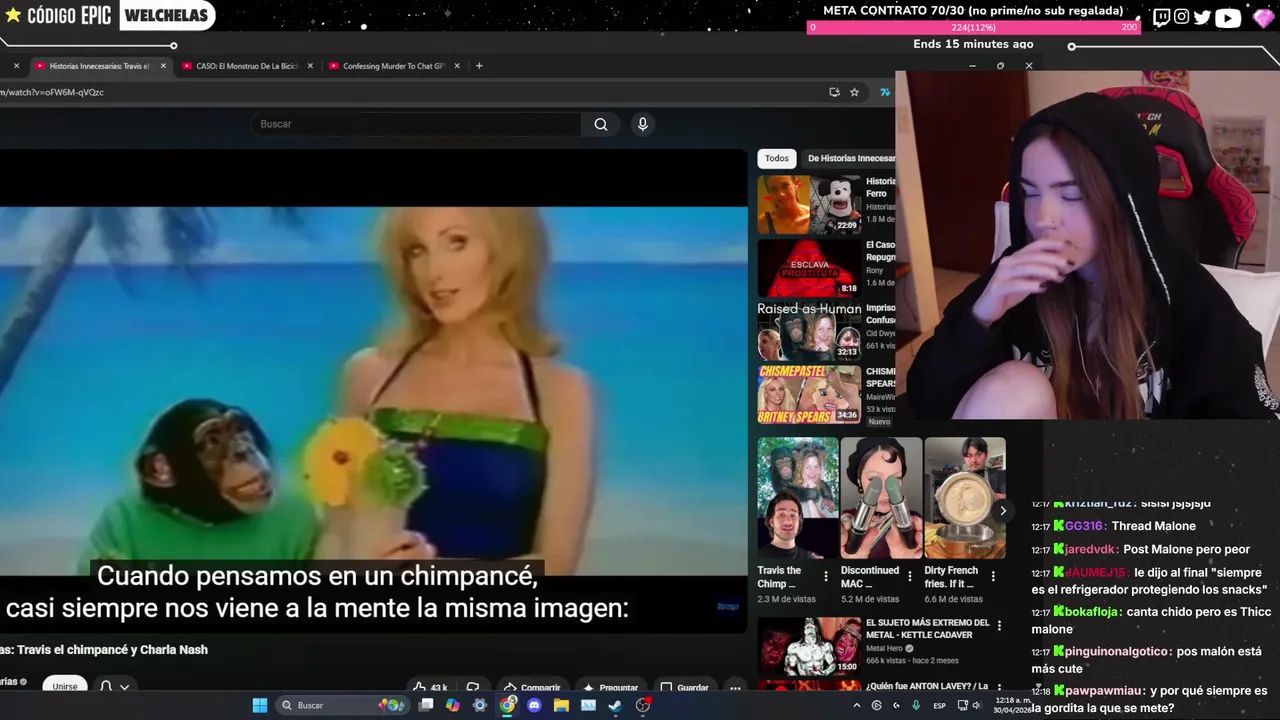The image size is (1280, 720).
Task: Expand the hidden system tray icons chevron
Action: pos(856,705)
